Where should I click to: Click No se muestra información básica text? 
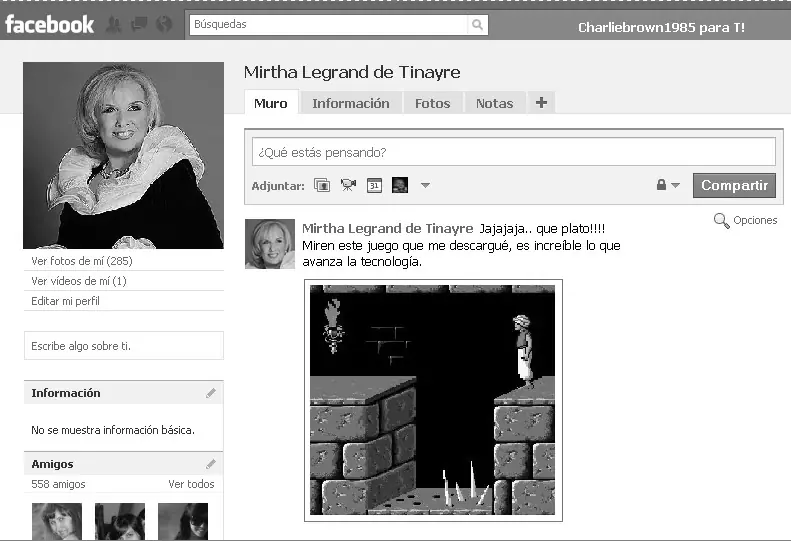(113, 430)
